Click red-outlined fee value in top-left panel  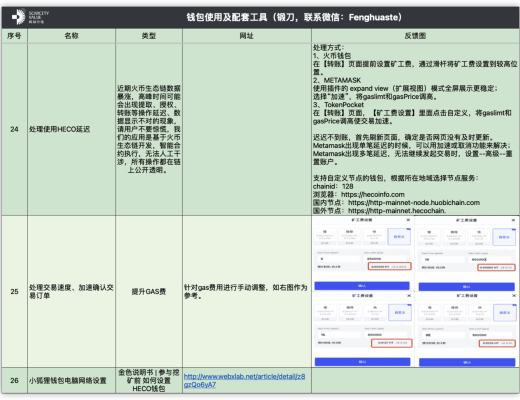(x=389, y=266)
